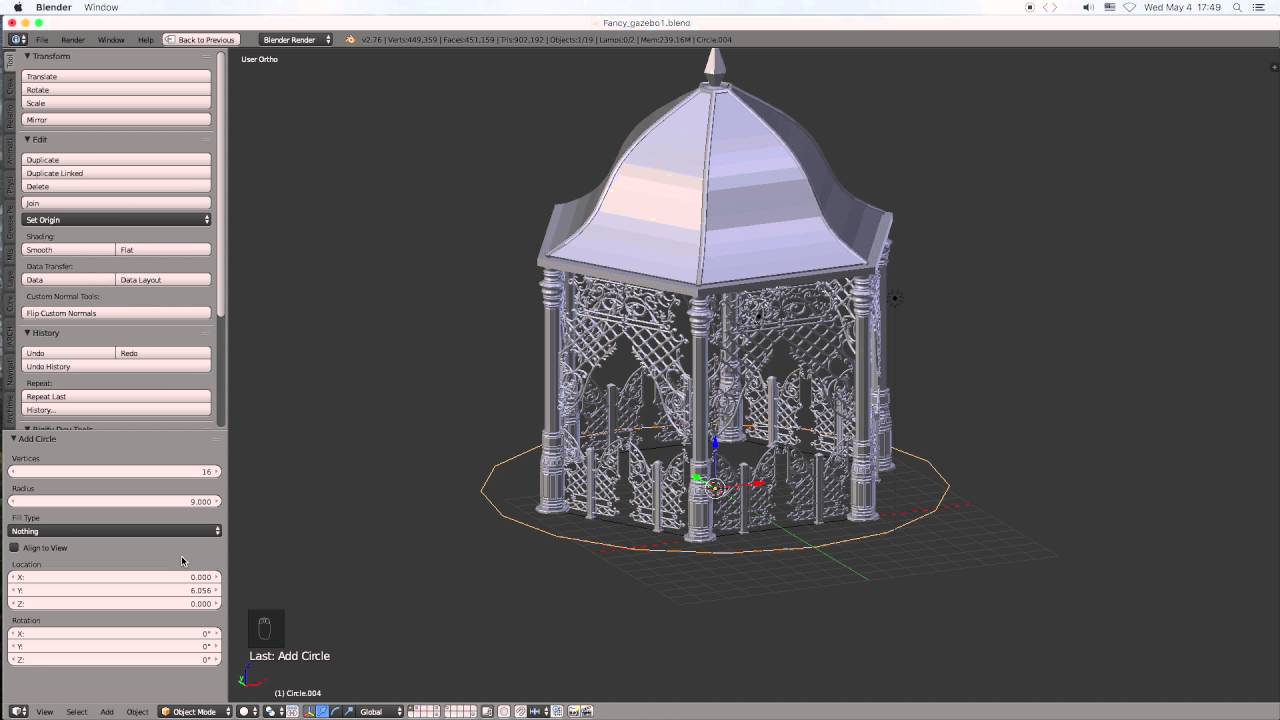This screenshot has height=720, width=1280.
Task: Toggle snap magnet icon in 3D header
Action: click(x=519, y=711)
